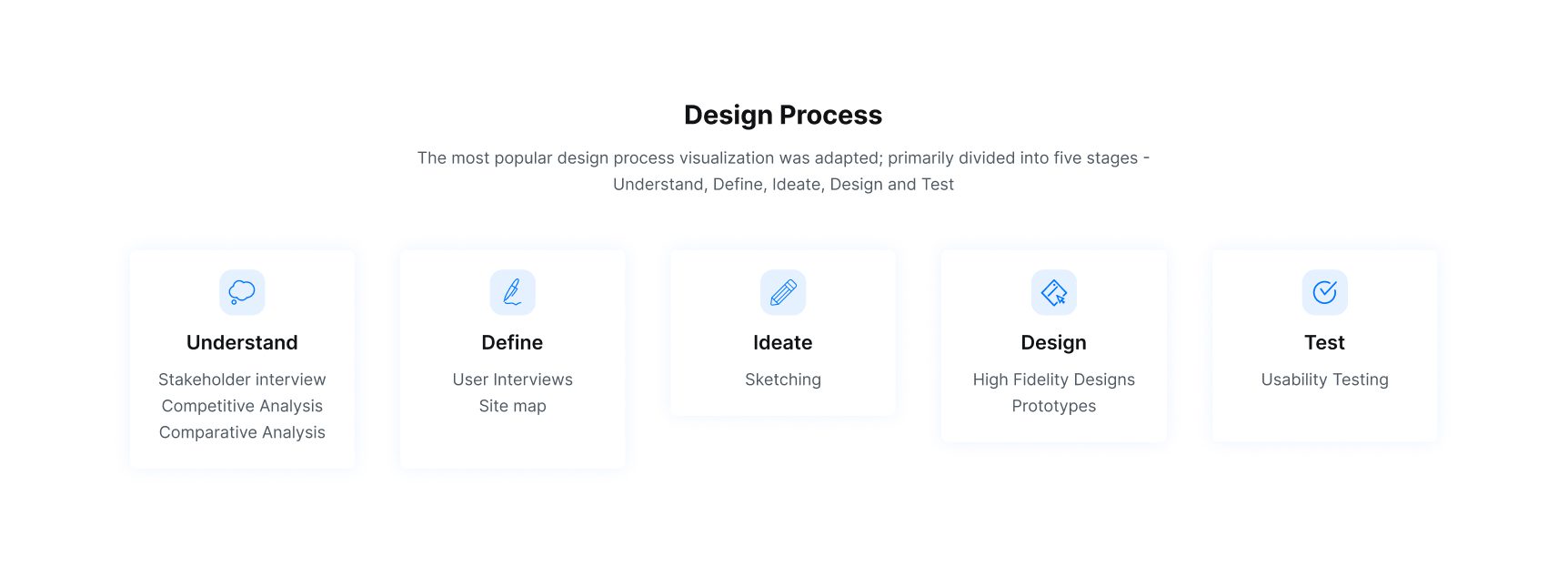Click Prototypes under Design

click(1053, 406)
